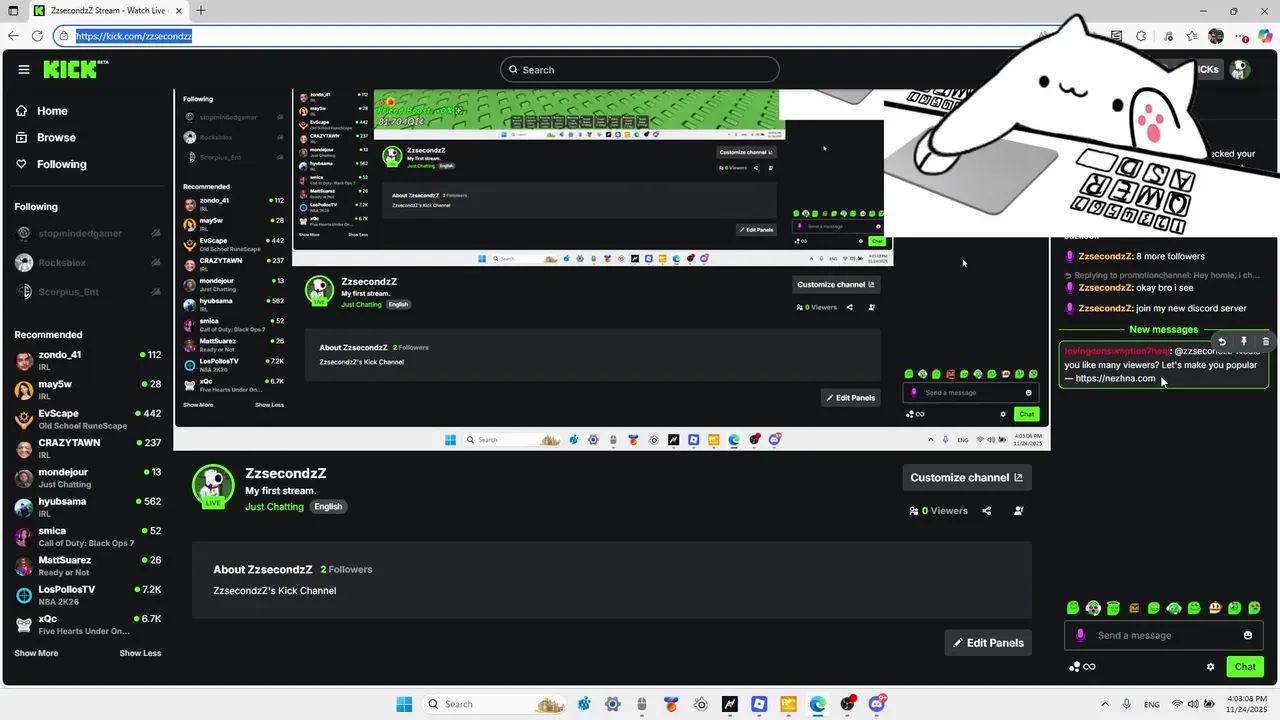Open LosPollosTV NBA 2K26 channel
The height and width of the screenshot is (720, 1280).
(x=87, y=595)
